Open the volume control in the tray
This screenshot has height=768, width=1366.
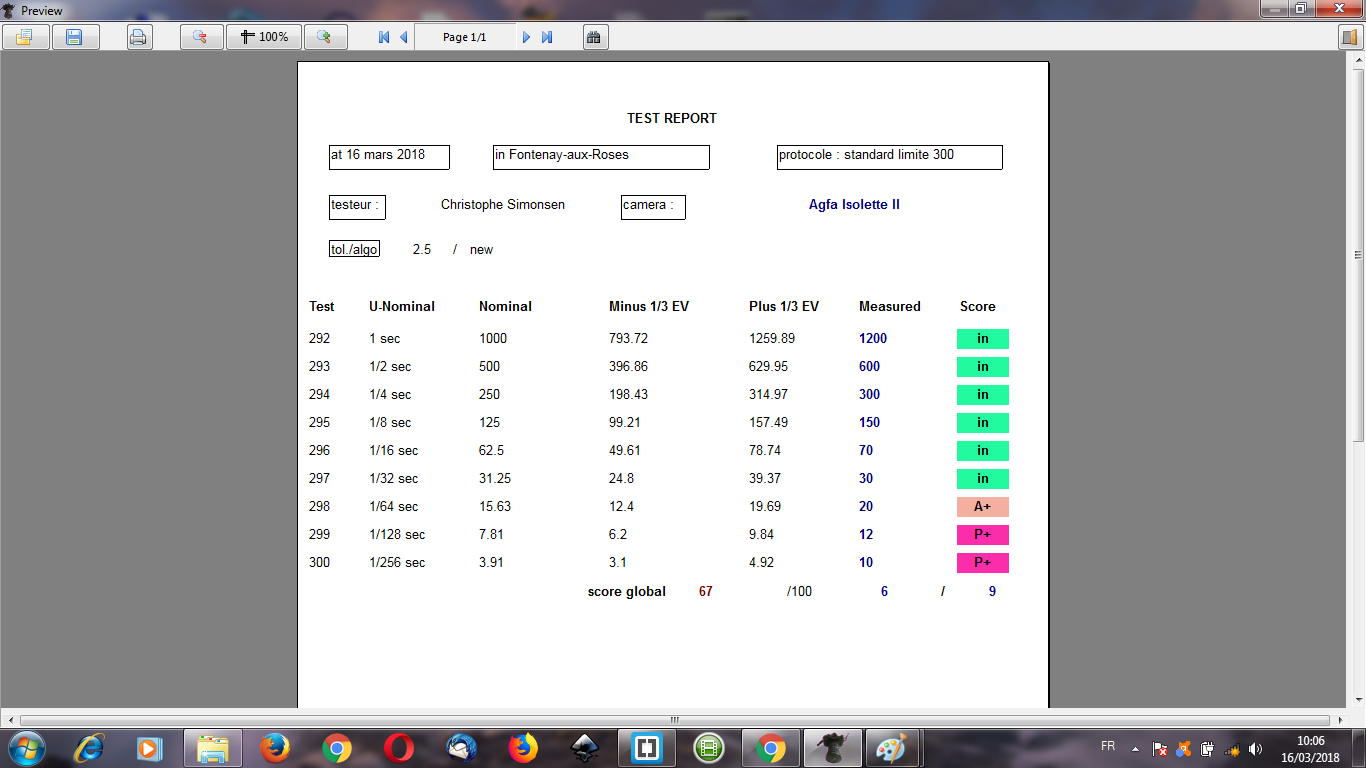1255,748
